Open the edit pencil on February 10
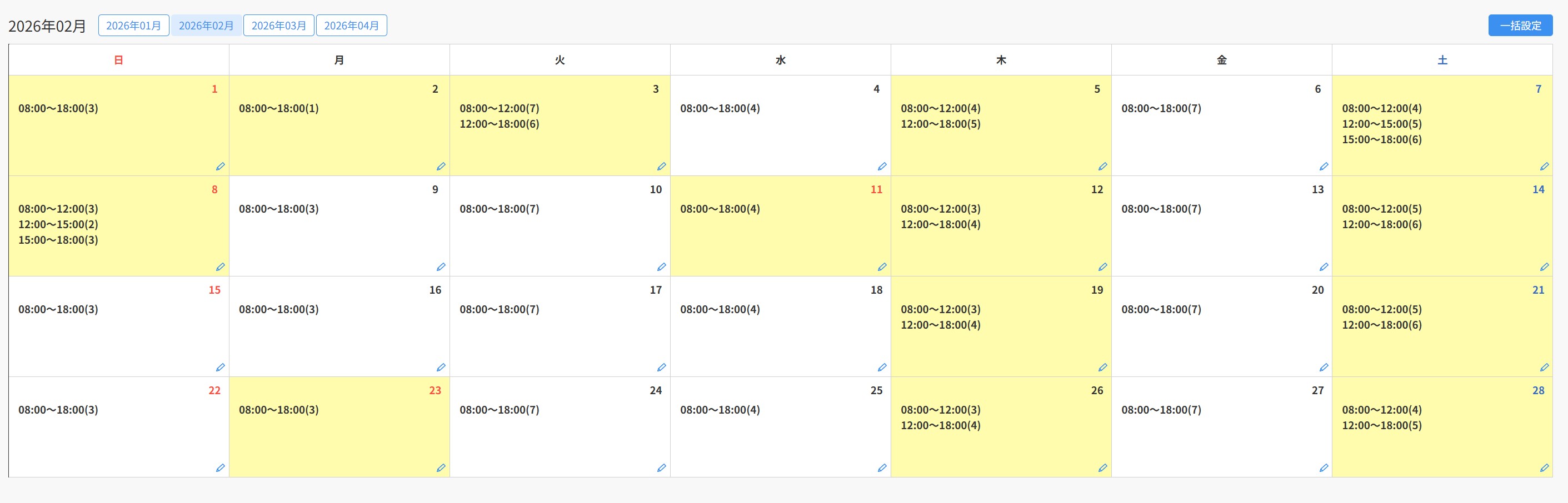1568x503 pixels. click(x=662, y=266)
